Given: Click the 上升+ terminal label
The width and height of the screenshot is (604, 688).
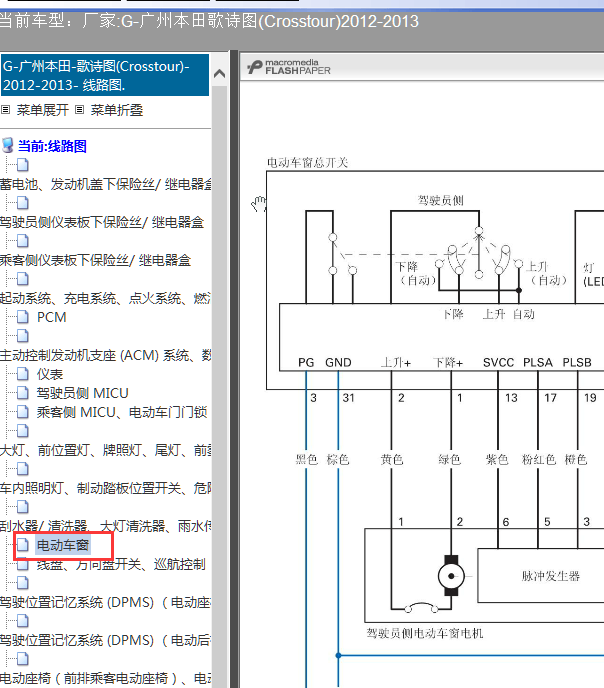Looking at the screenshot, I should click(396, 362).
